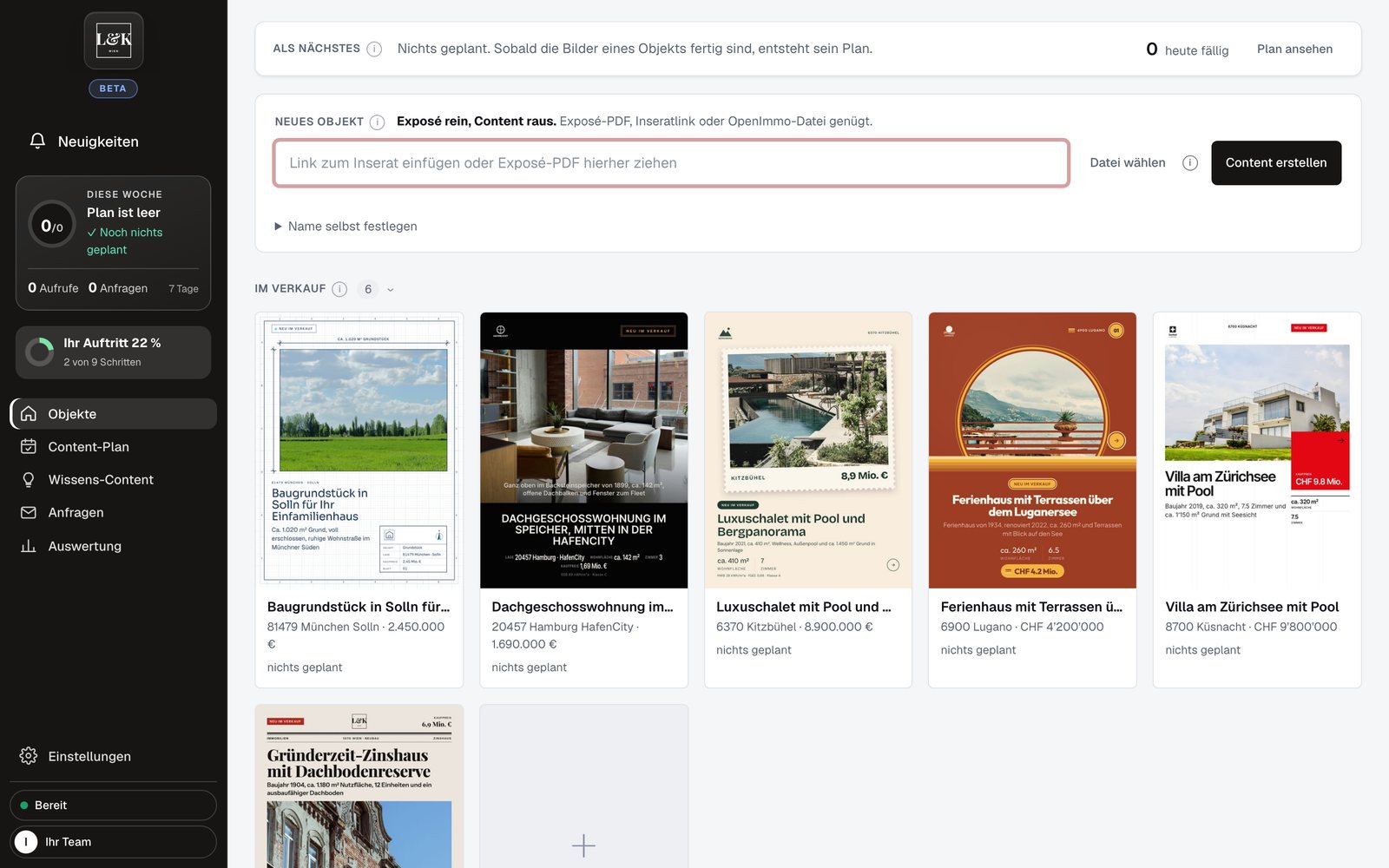Click the Bereit status button
Viewport: 1389px width, 868px height.
[114, 805]
